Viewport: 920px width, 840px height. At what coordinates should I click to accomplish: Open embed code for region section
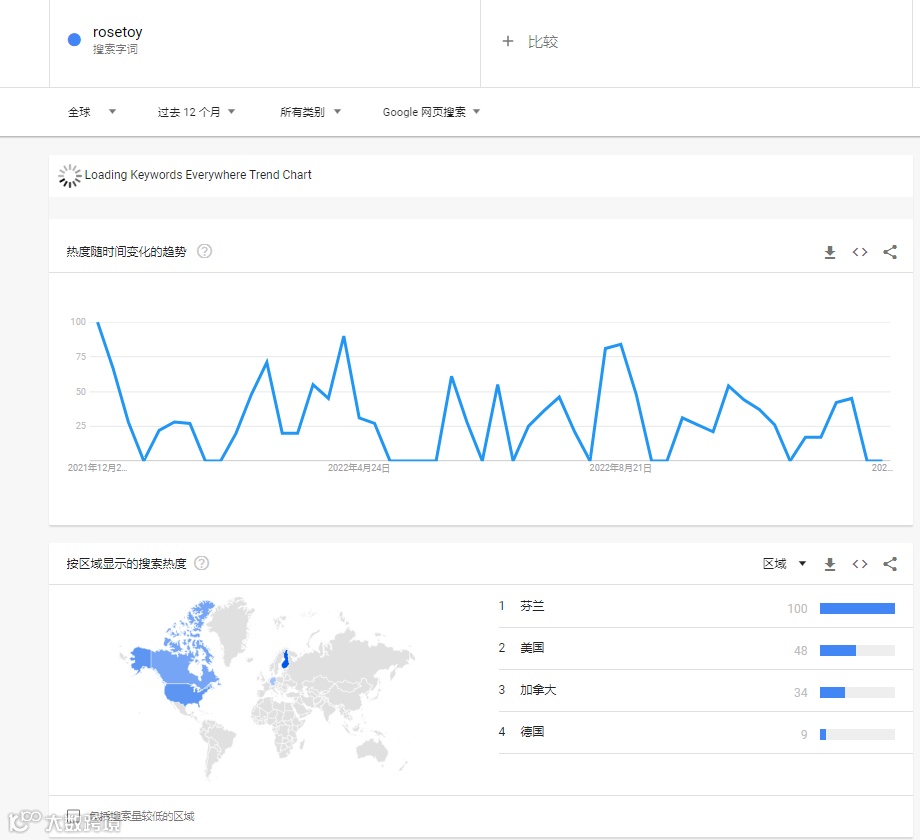860,564
